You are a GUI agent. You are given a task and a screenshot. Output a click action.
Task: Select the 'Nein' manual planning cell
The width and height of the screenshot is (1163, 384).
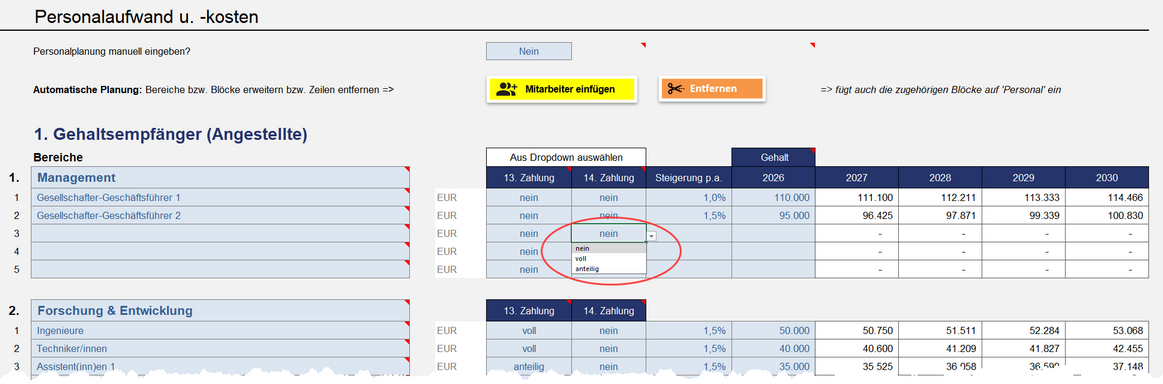[529, 51]
